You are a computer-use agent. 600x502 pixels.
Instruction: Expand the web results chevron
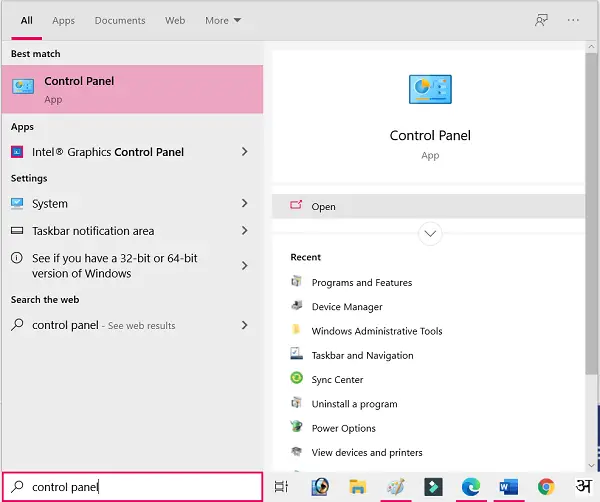(x=245, y=325)
